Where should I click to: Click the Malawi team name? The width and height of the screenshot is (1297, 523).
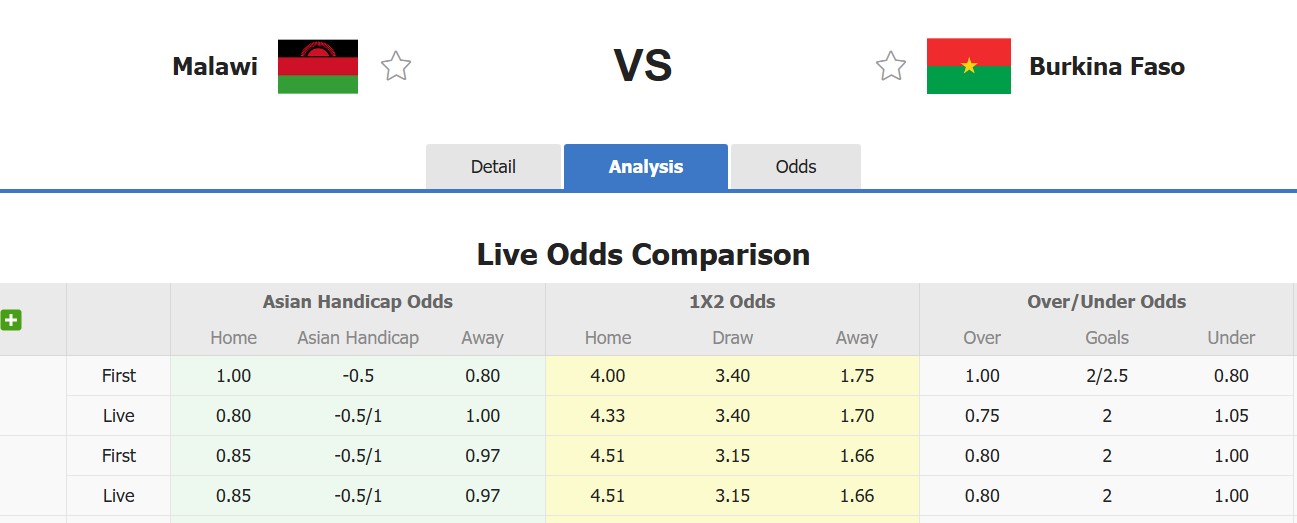(215, 67)
